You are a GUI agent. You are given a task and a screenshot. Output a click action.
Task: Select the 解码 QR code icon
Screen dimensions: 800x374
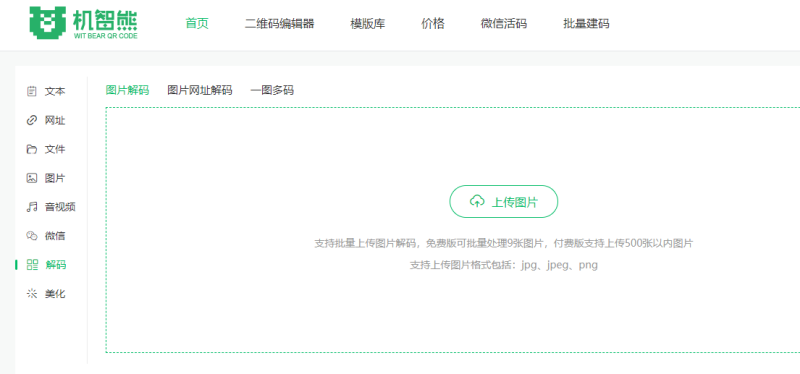click(x=32, y=264)
